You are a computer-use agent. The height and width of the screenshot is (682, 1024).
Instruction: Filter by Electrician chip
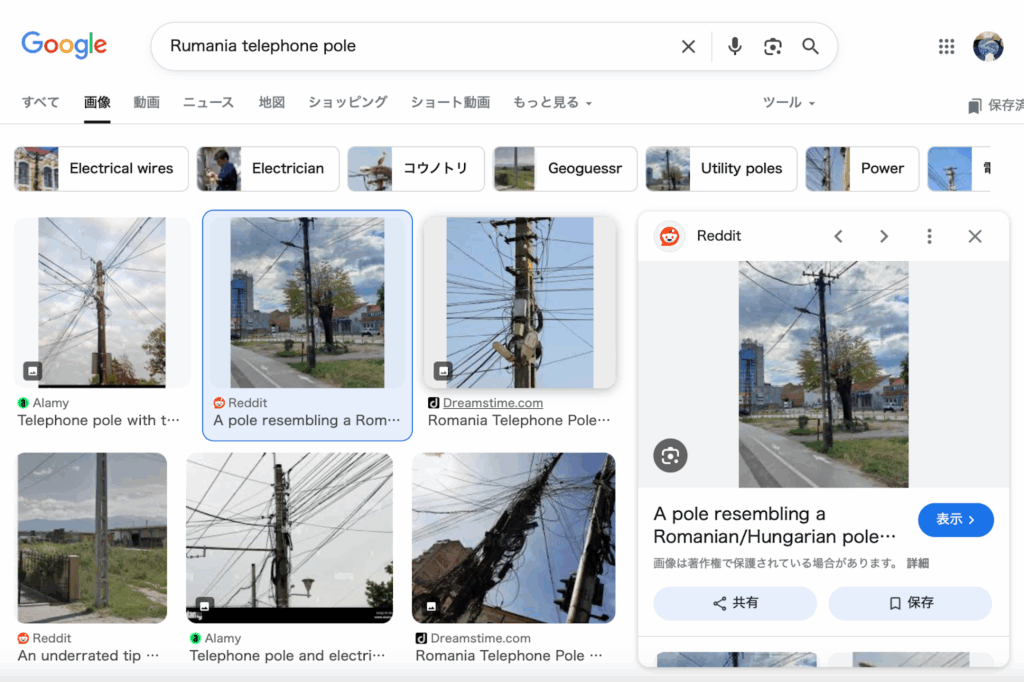[268, 169]
